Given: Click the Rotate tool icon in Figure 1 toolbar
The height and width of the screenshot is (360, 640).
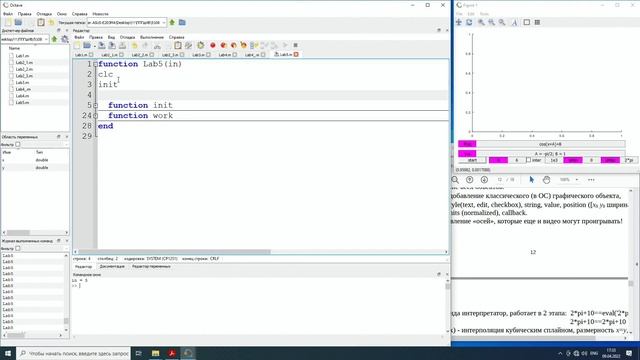Looking at the screenshot, I should pyautogui.click(x=469, y=22).
